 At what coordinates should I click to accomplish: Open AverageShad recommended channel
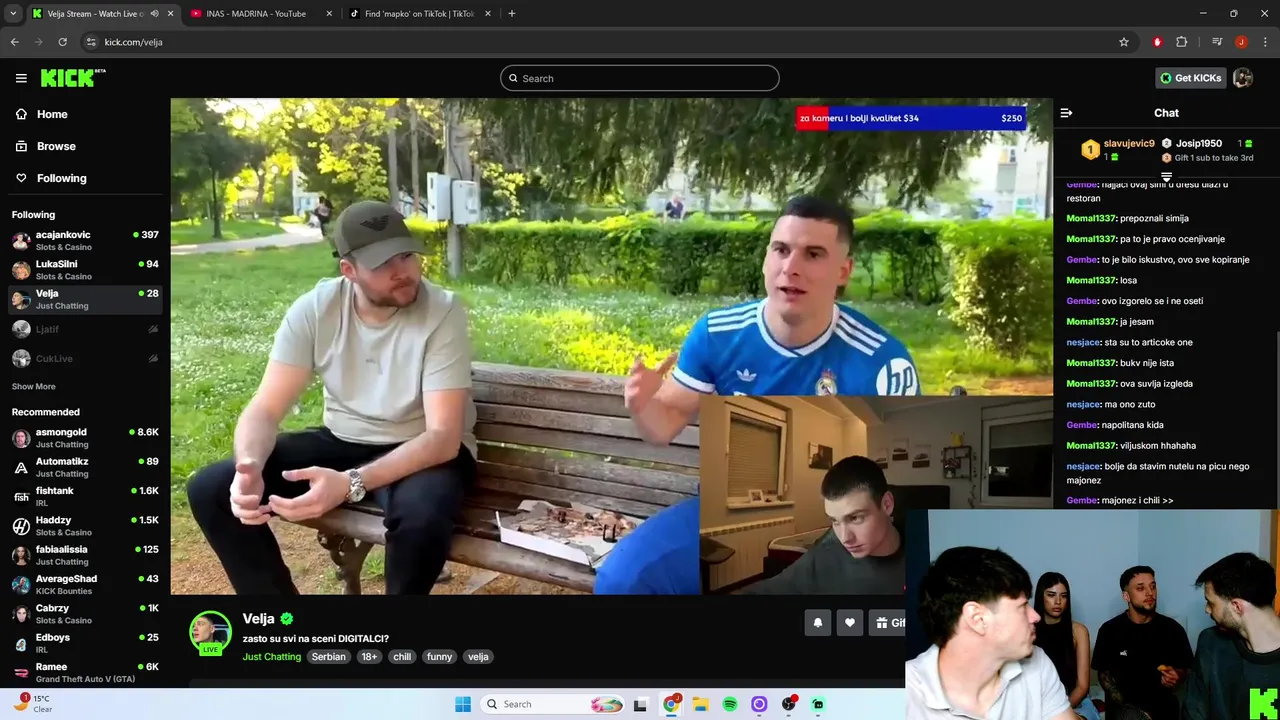[x=85, y=584]
